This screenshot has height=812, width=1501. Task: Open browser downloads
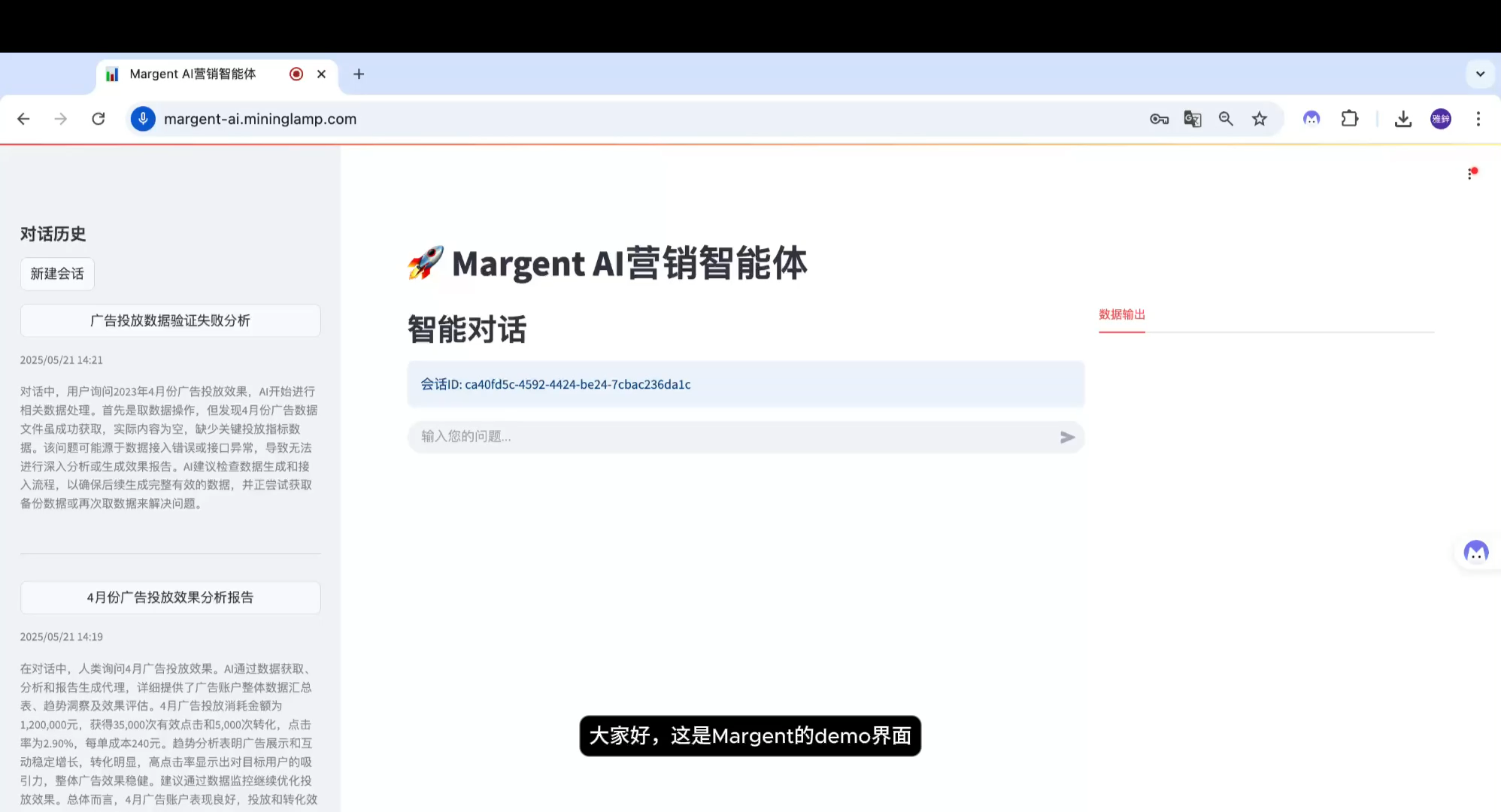(1403, 119)
